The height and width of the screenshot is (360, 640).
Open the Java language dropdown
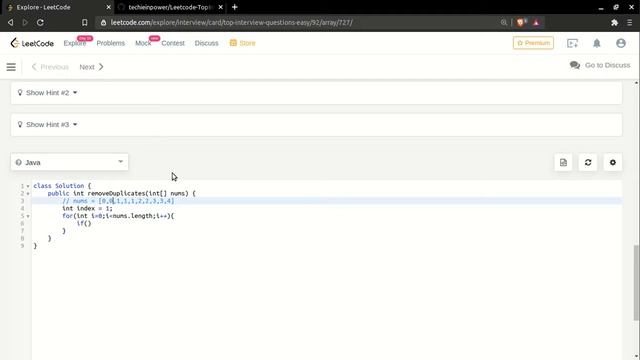(69, 162)
